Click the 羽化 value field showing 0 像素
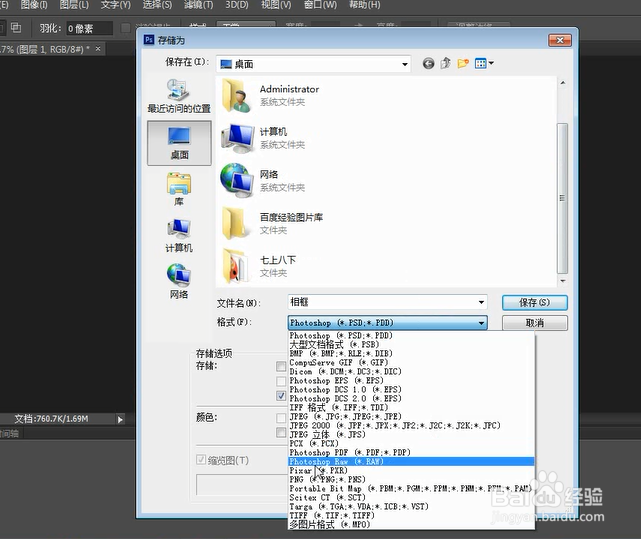This screenshot has height=539, width=641. (x=90, y=28)
